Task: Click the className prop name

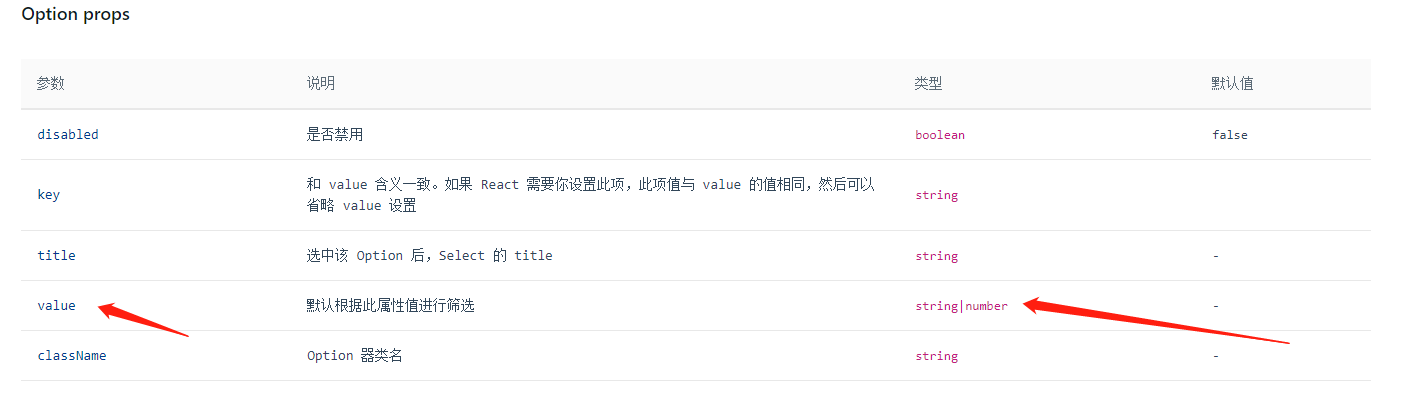Action: [72, 355]
